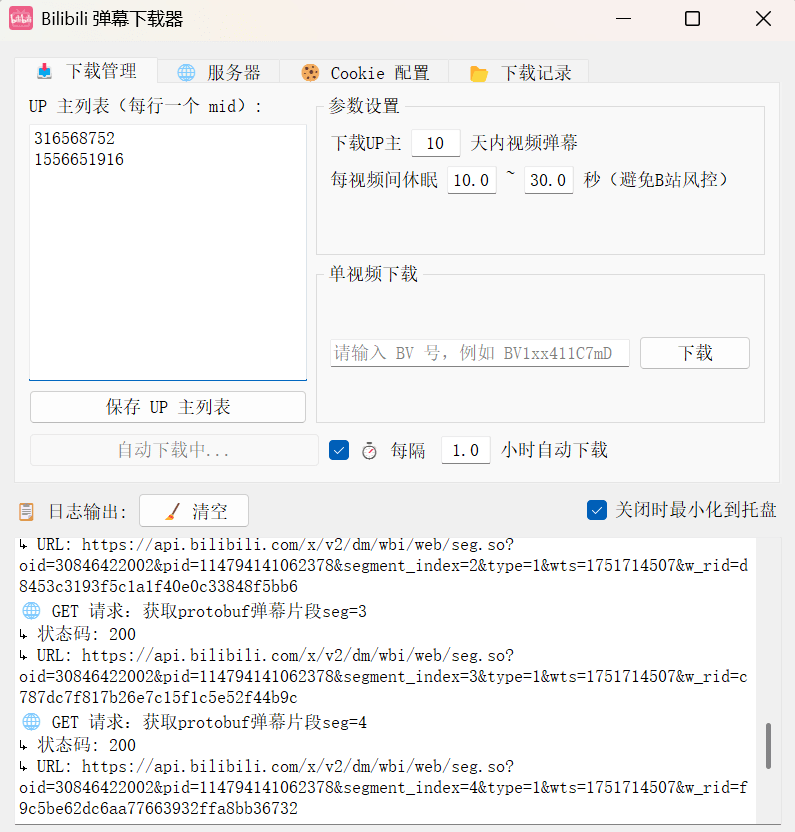Click the Bilibili app logo icon

(x=21, y=19)
